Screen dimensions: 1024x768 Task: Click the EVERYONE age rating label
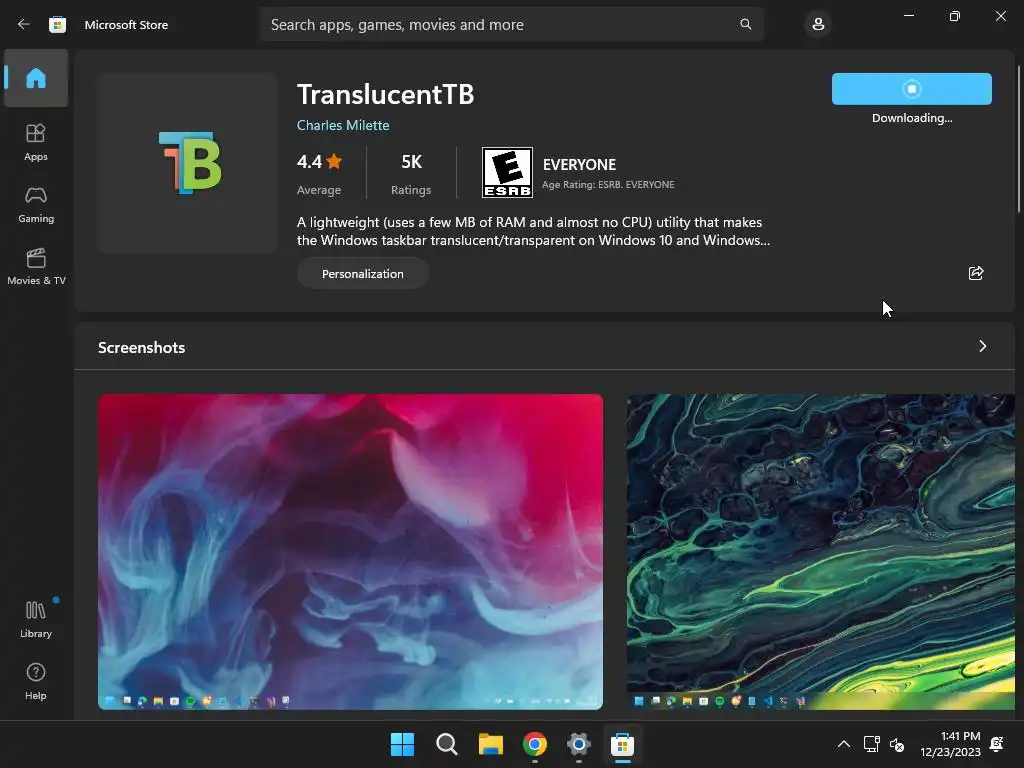pyautogui.click(x=579, y=165)
